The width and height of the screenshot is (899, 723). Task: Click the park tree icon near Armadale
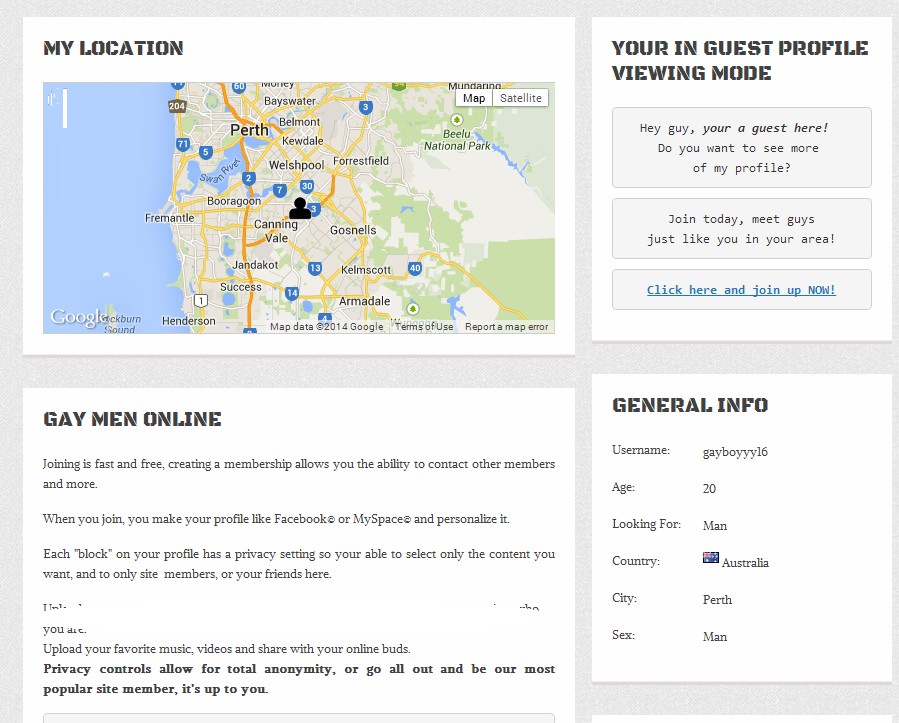412,309
